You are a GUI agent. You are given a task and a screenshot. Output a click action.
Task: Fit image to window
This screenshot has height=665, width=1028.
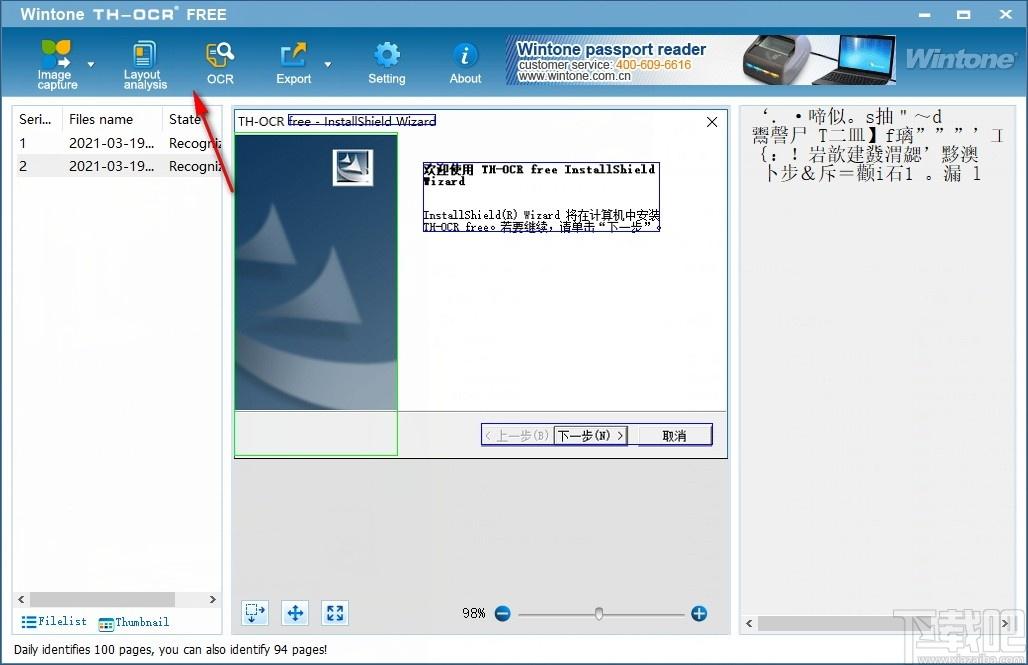coord(335,613)
